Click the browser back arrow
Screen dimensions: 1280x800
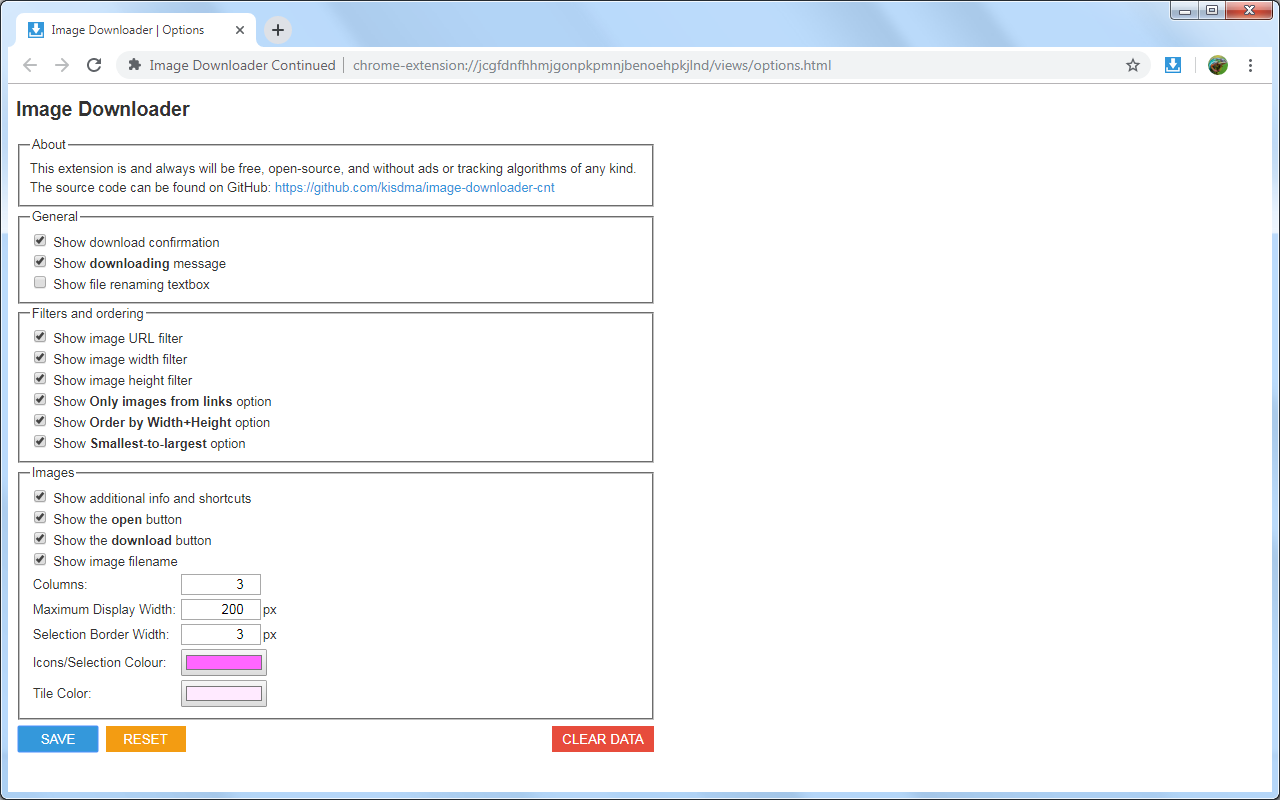[x=30, y=65]
